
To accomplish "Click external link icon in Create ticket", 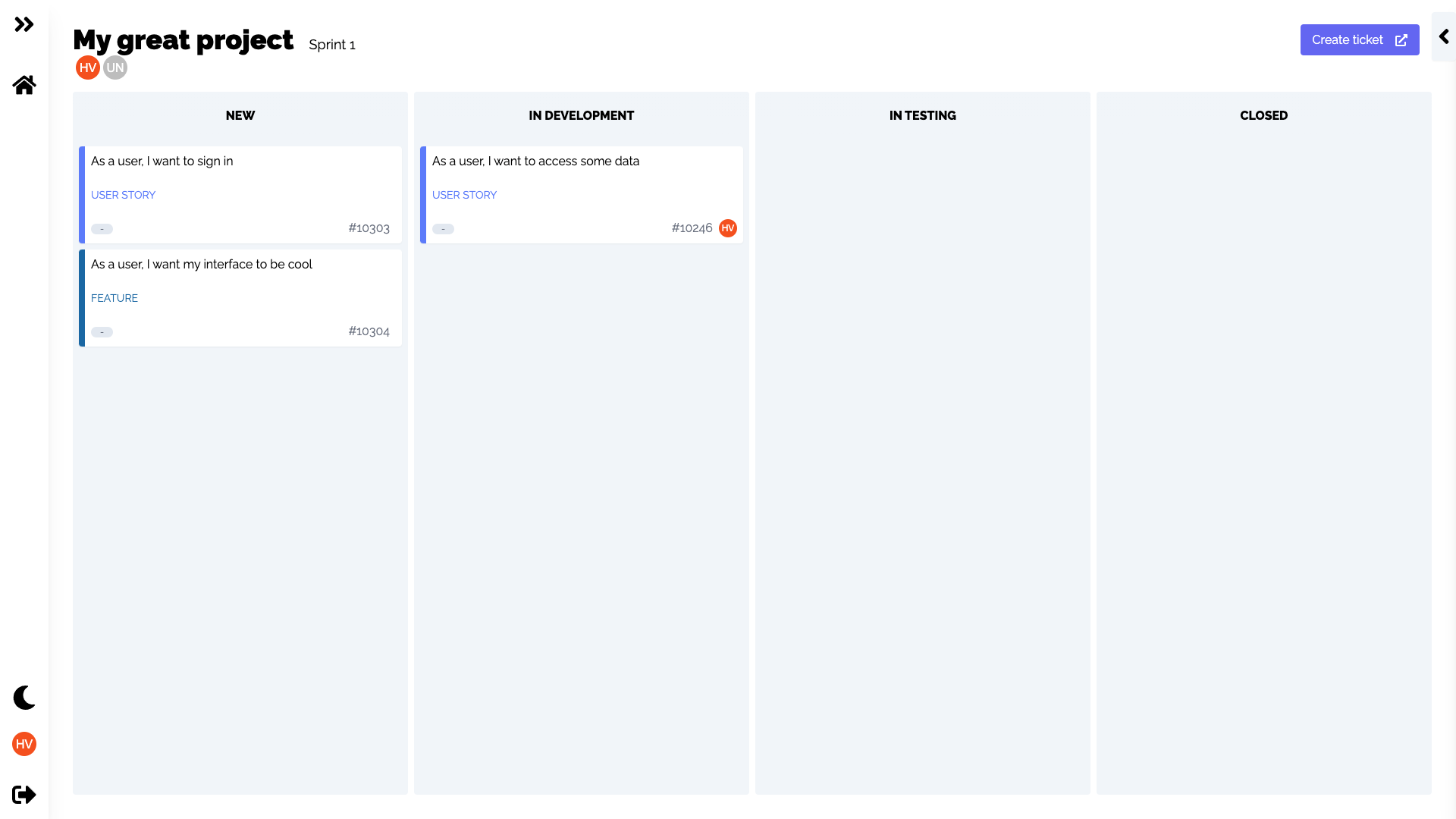I will (1401, 40).
